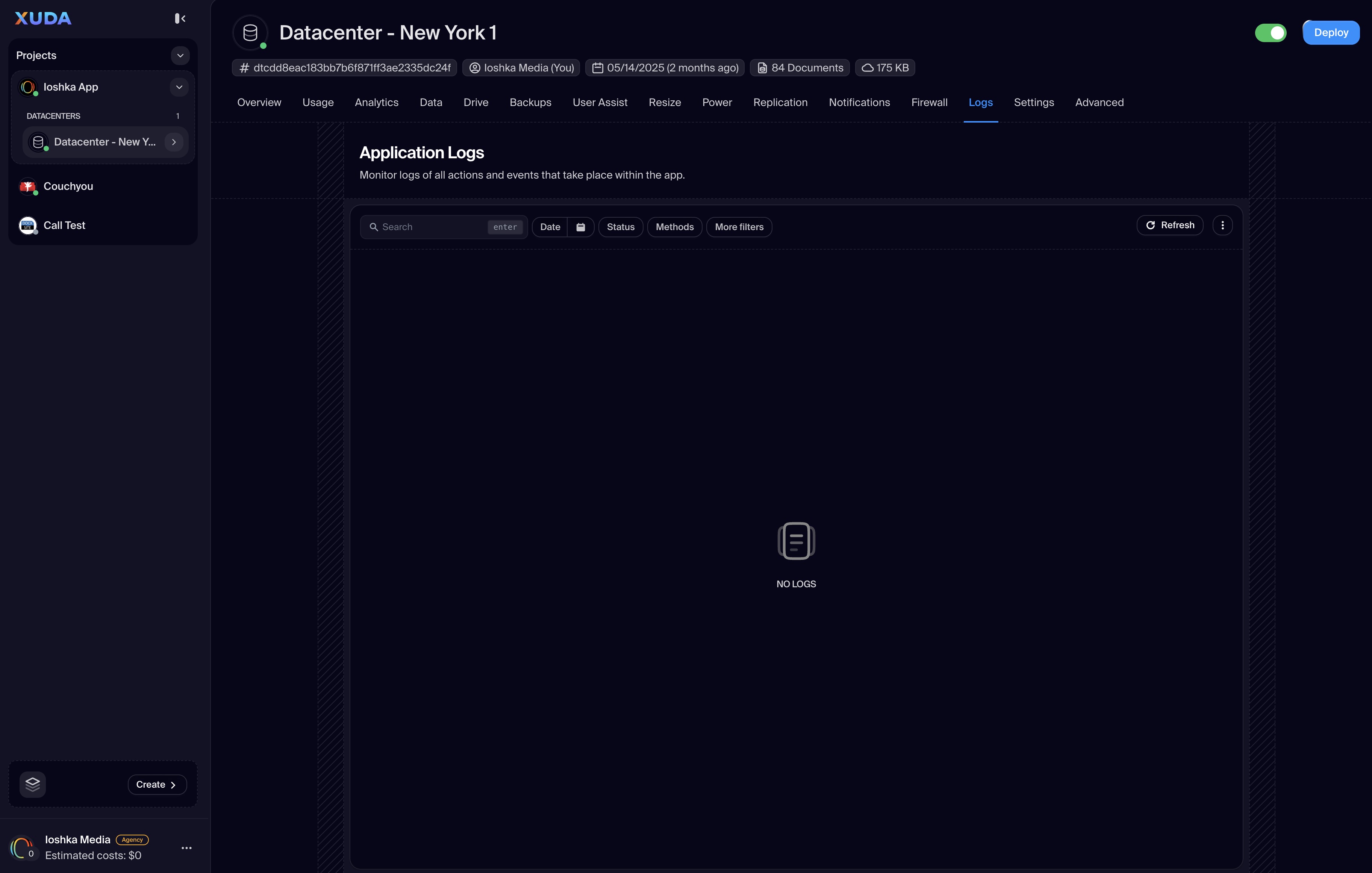Switch to the Firewall tab
Viewport: 1372px width, 873px height.
pyautogui.click(x=929, y=103)
